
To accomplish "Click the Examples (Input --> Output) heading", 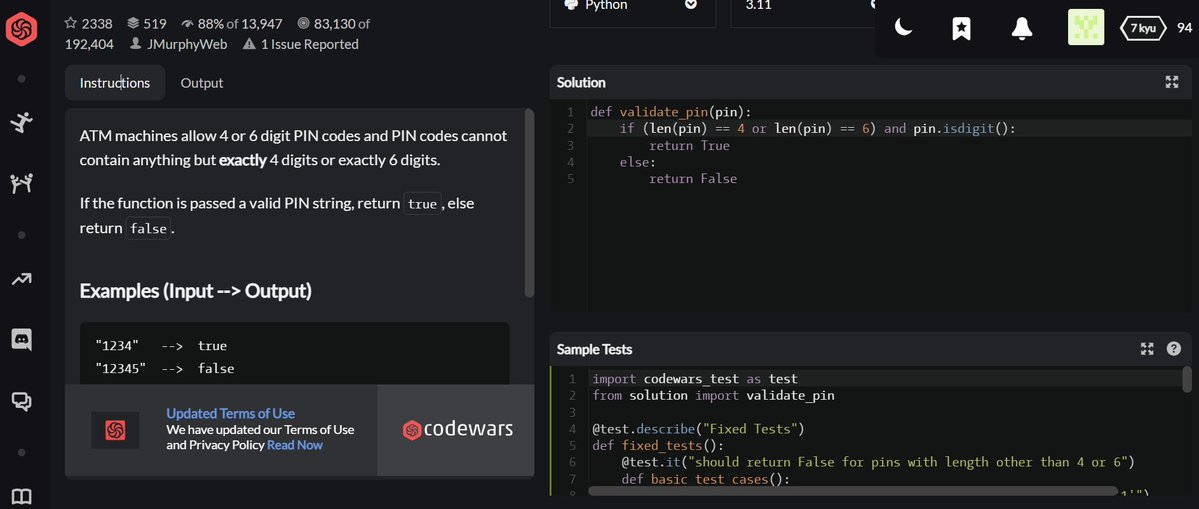I will point(196,291).
